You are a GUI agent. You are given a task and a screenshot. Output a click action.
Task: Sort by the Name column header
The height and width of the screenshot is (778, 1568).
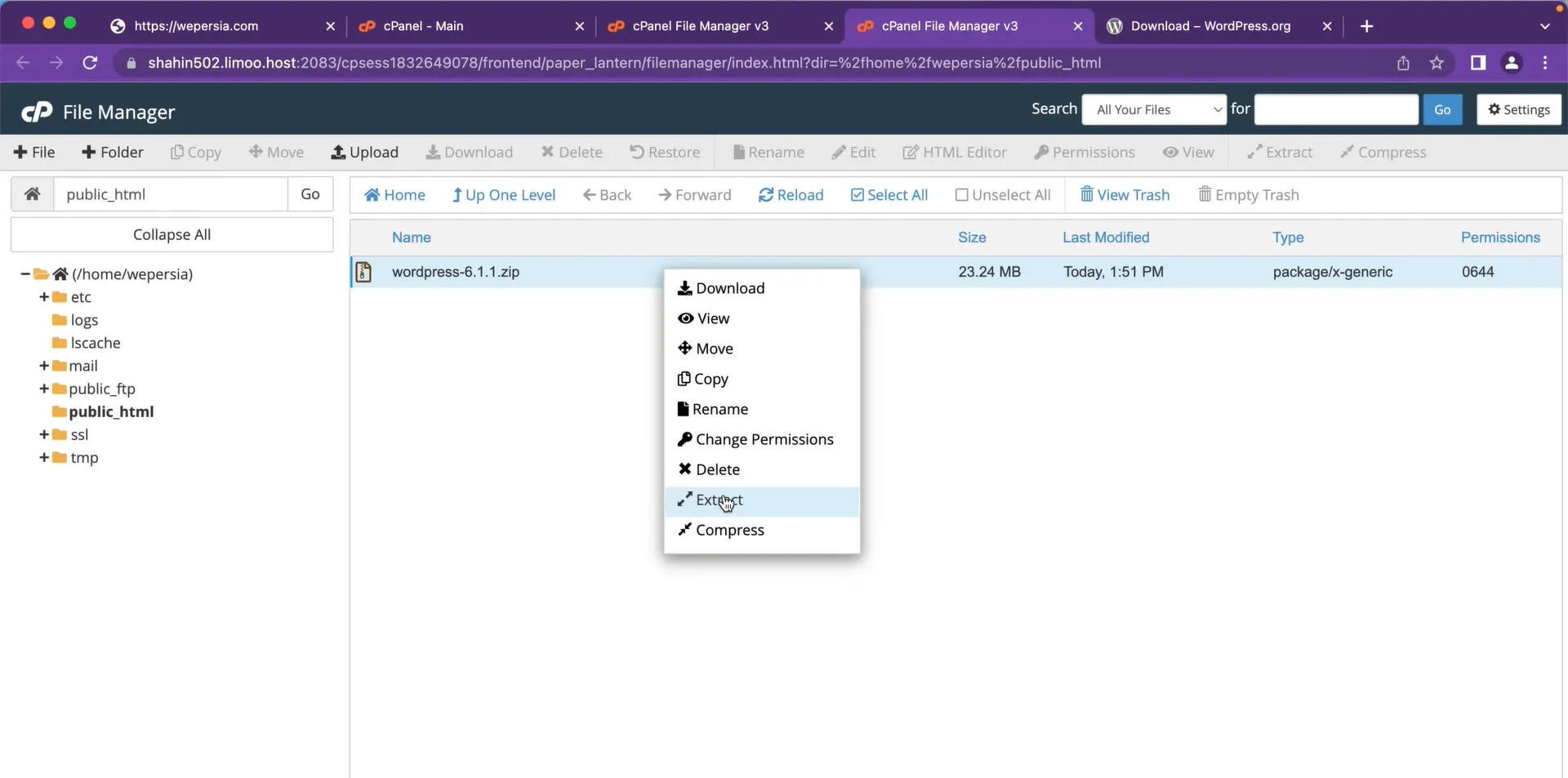coord(411,238)
